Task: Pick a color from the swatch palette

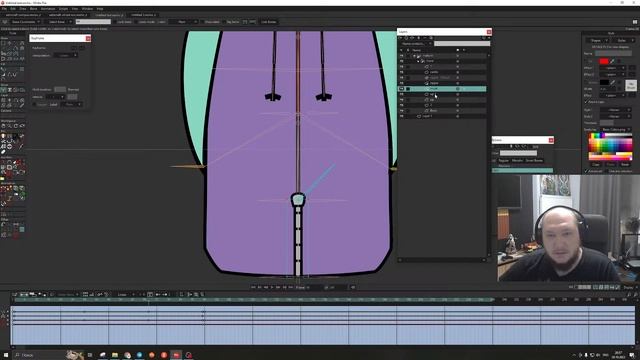Action: [x=610, y=146]
